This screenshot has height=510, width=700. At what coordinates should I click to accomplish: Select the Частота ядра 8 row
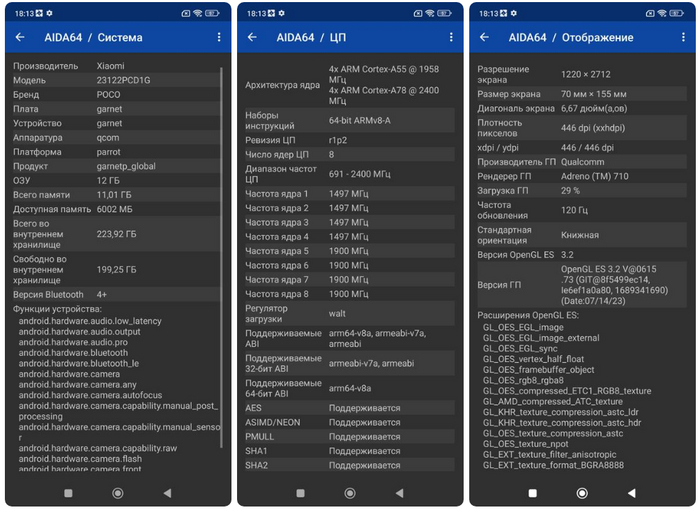coord(350,294)
